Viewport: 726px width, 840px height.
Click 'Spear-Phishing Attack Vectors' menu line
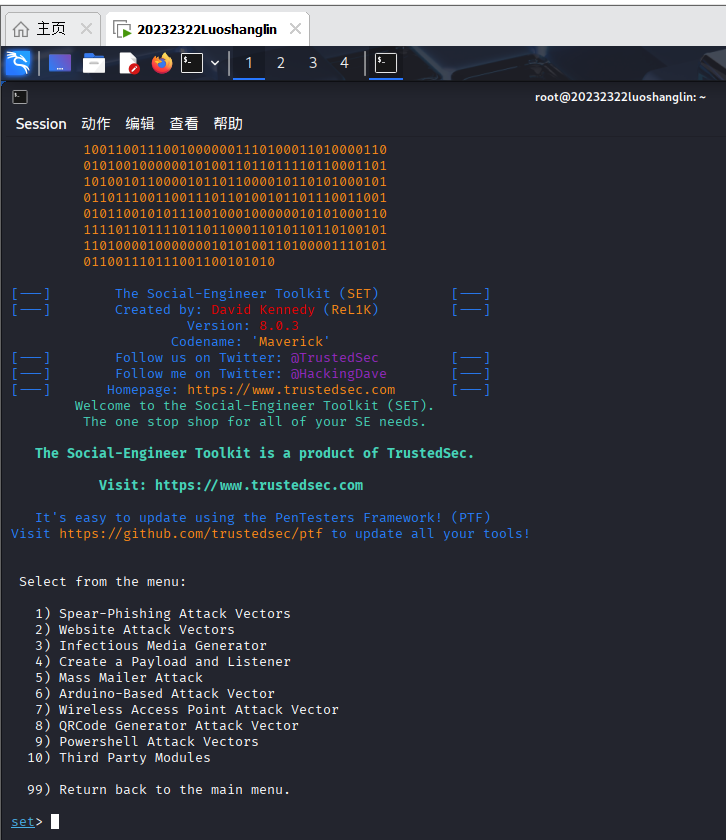pos(175,613)
